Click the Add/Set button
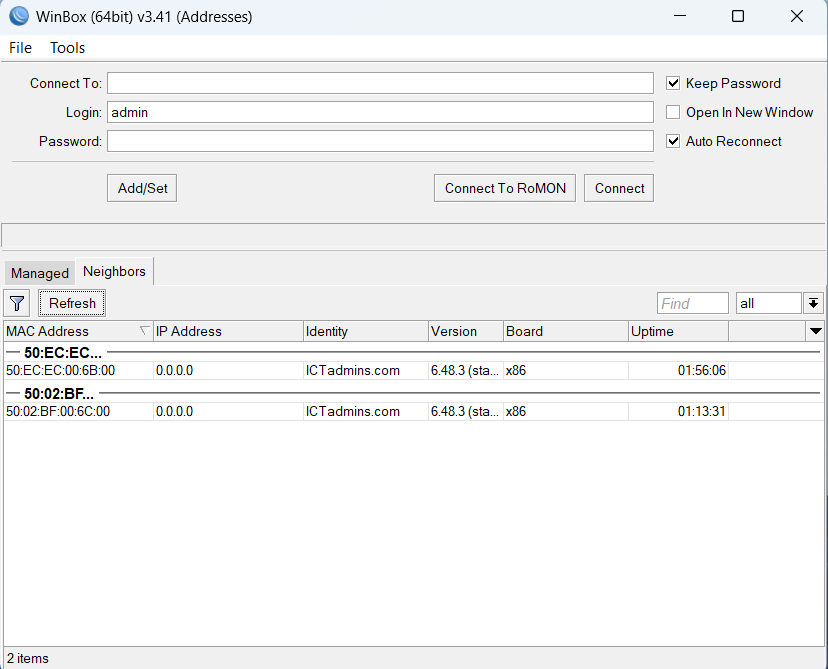Viewport: 828px width, 669px height. [142, 188]
